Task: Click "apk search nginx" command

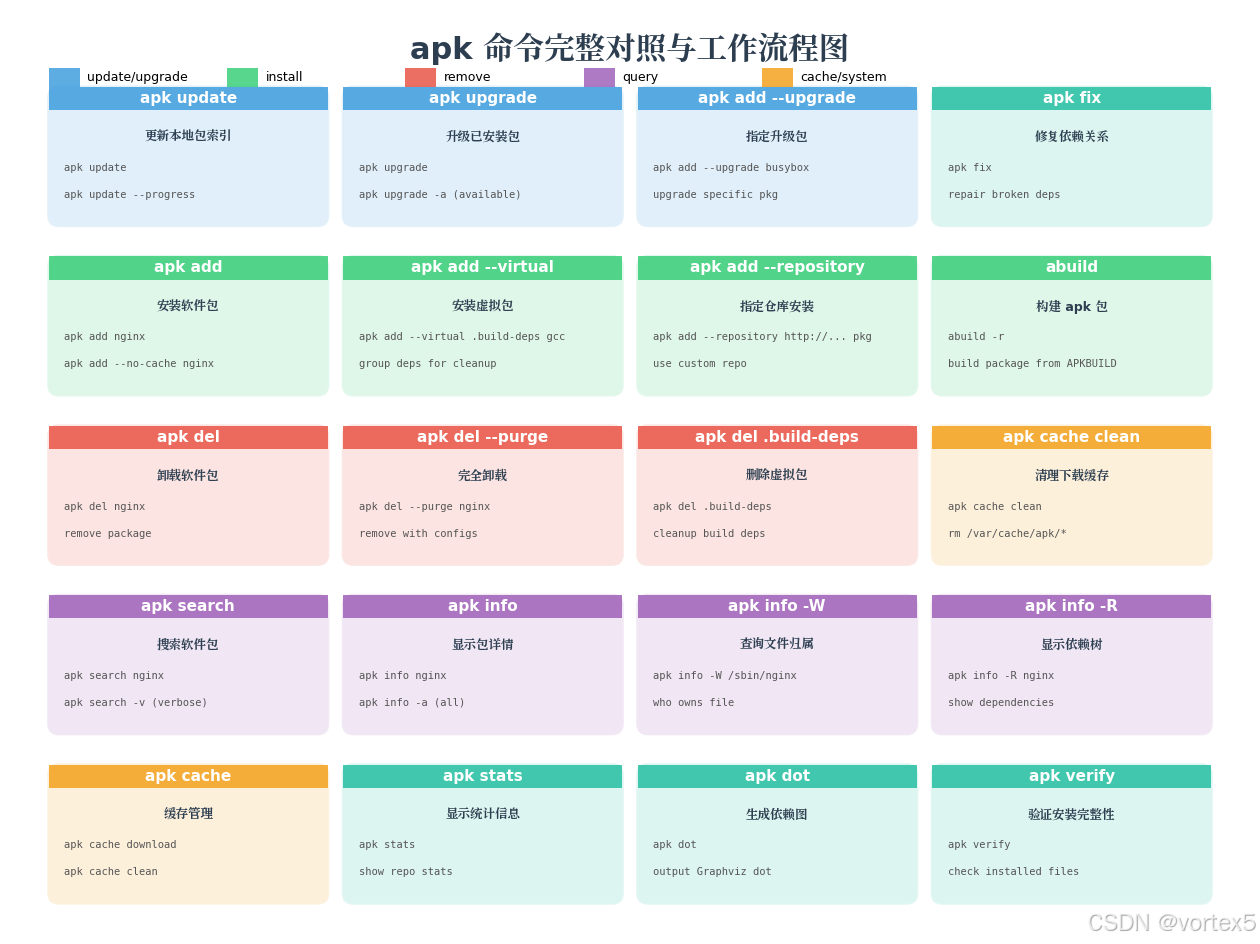Action: (x=114, y=676)
